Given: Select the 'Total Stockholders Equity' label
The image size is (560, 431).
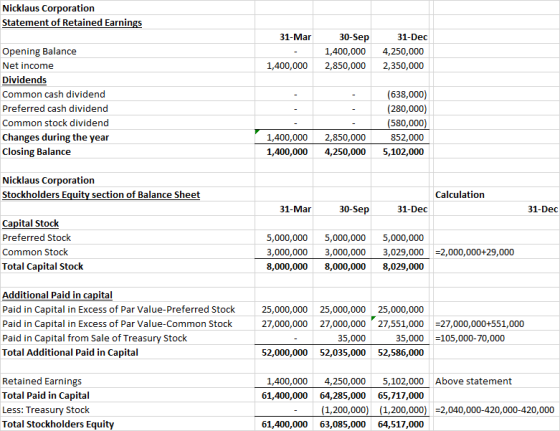Looking at the screenshot, I should pos(58,424).
